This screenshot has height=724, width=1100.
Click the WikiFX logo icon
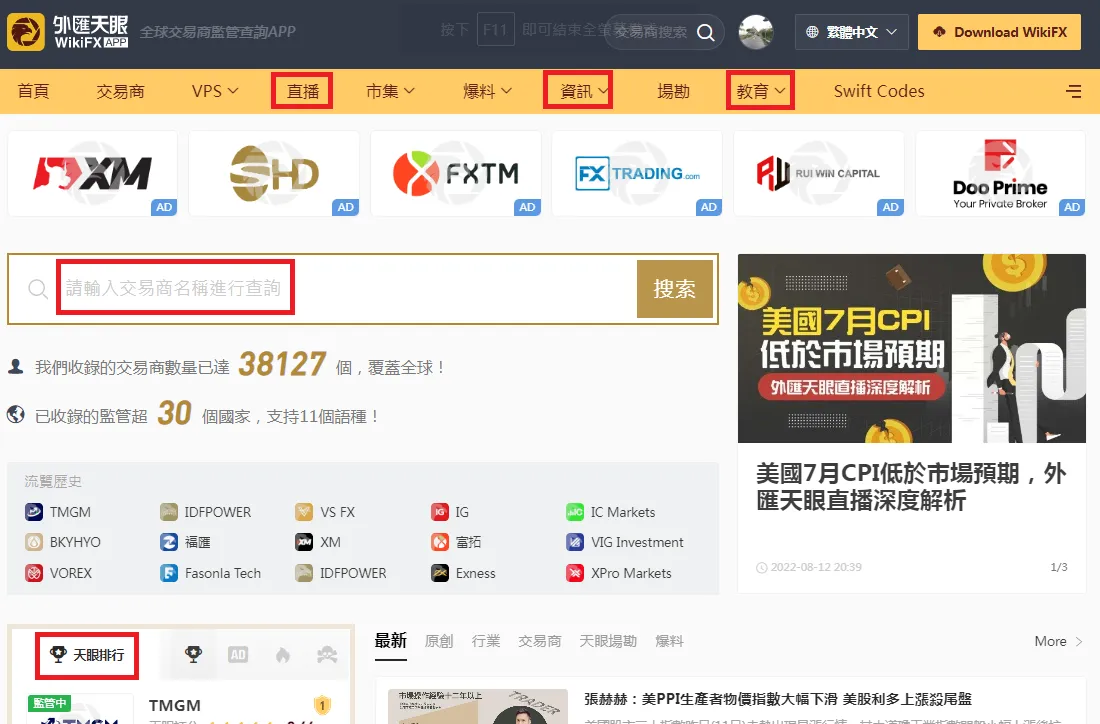pos(26,32)
